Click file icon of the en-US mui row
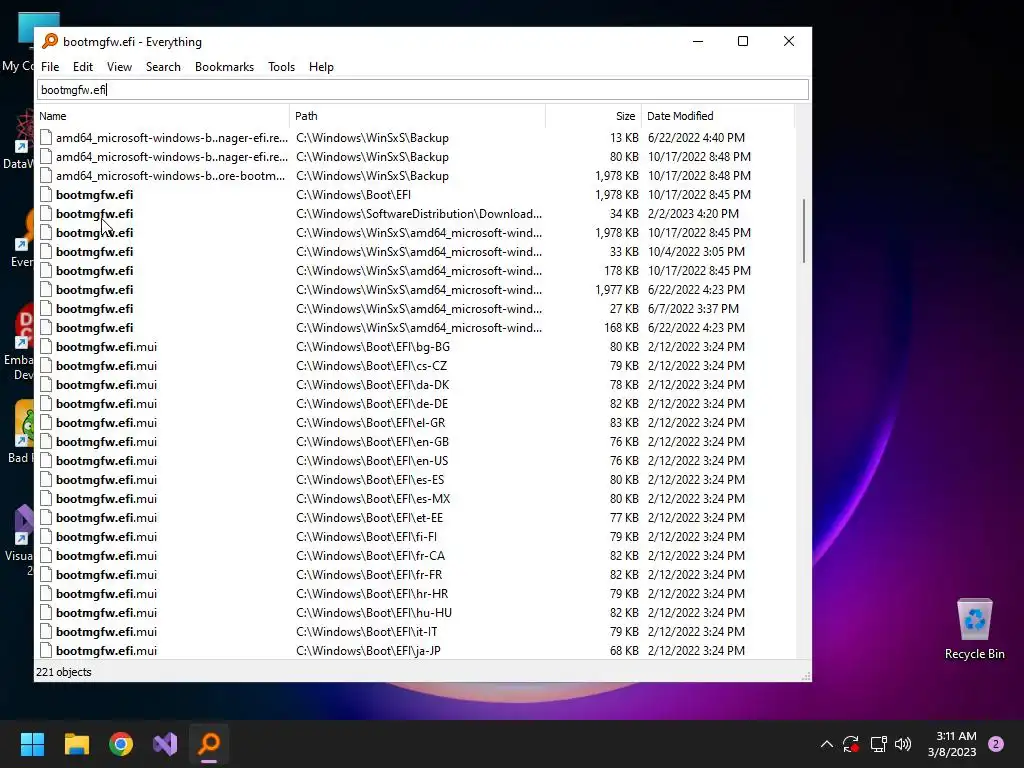The image size is (1024, 768). point(46,460)
